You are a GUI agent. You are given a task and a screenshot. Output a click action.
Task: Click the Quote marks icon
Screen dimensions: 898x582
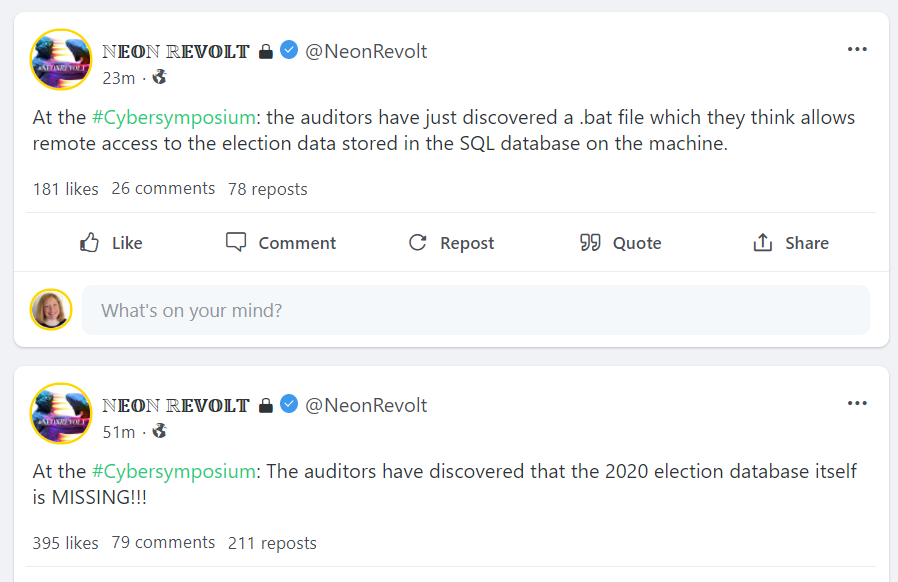[x=590, y=243]
